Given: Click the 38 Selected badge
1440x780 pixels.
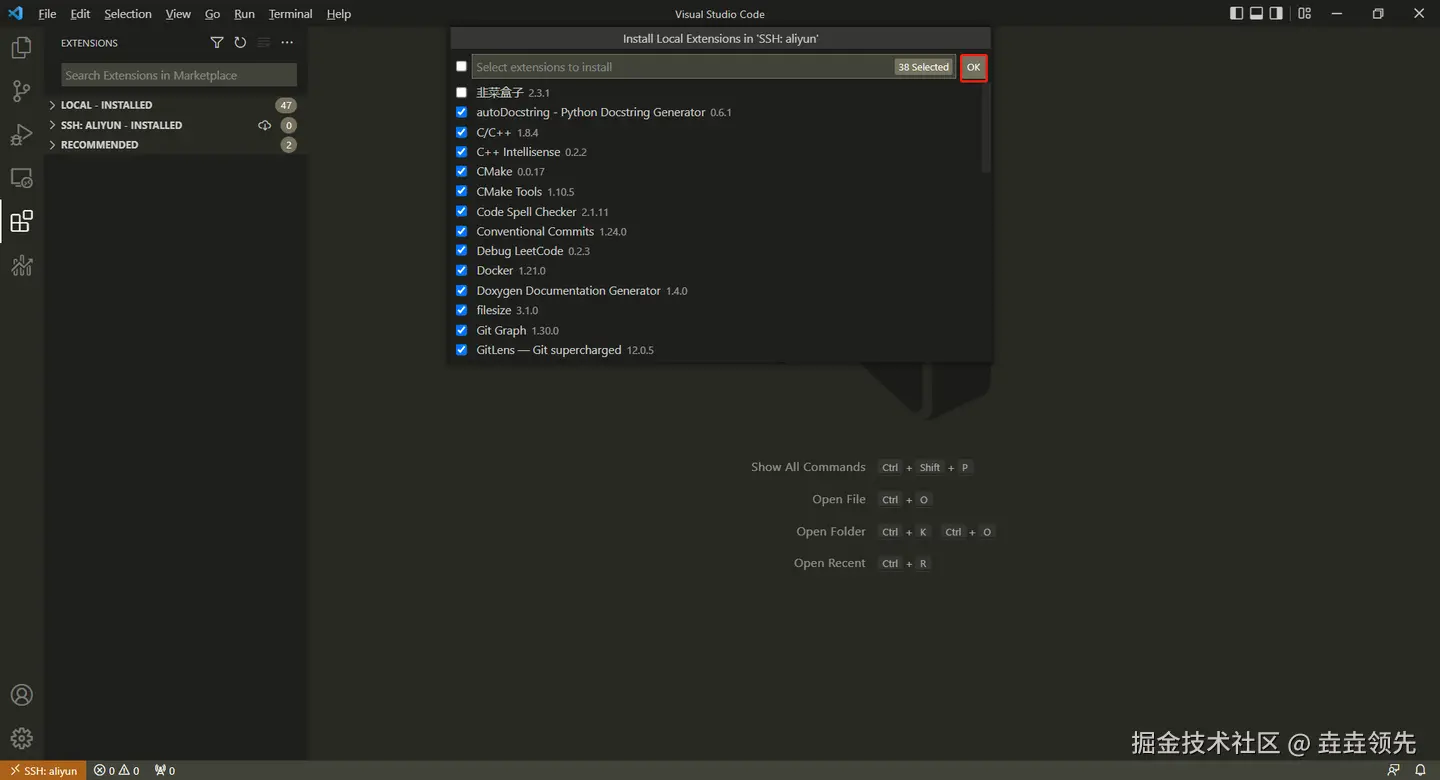Looking at the screenshot, I should click(x=923, y=67).
